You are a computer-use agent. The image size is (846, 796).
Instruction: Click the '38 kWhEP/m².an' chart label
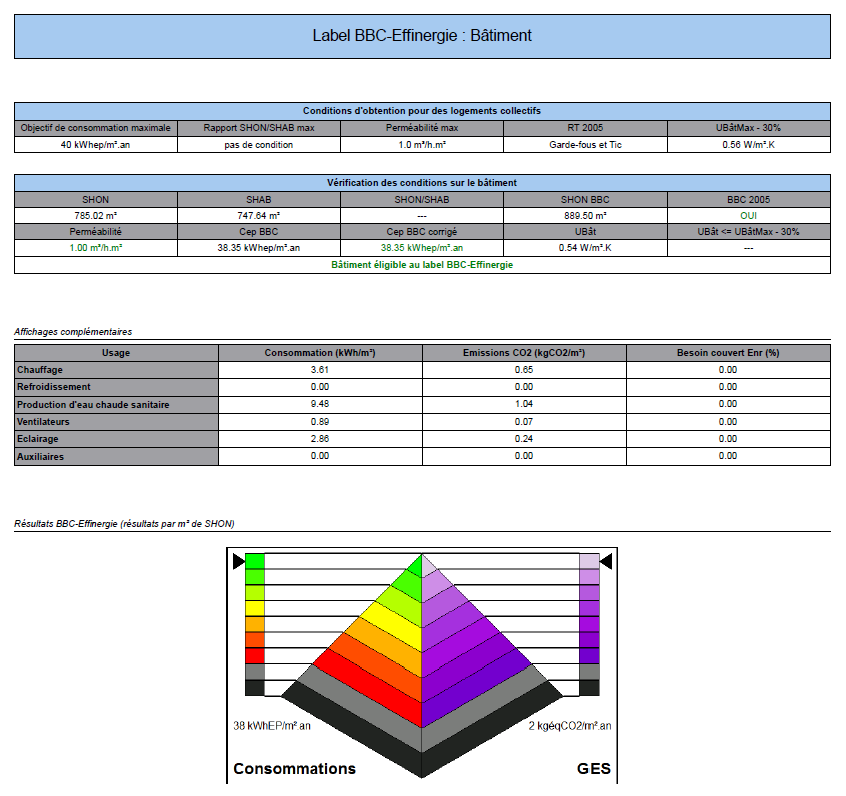pos(272,726)
